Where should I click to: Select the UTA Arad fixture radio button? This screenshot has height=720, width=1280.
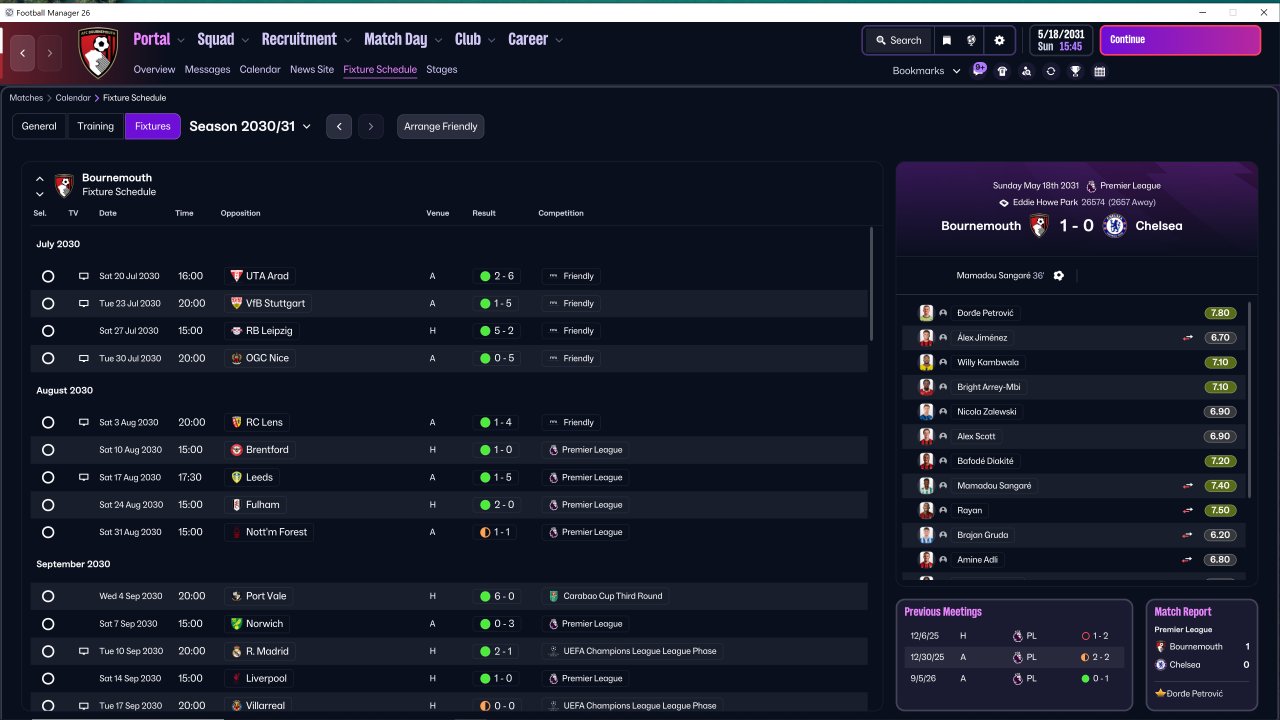coord(47,276)
